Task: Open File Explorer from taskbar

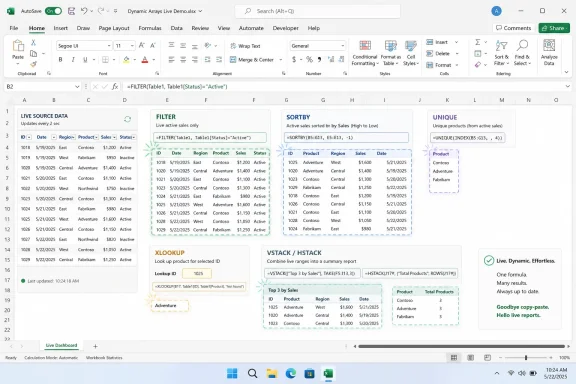Action: (x=272, y=374)
